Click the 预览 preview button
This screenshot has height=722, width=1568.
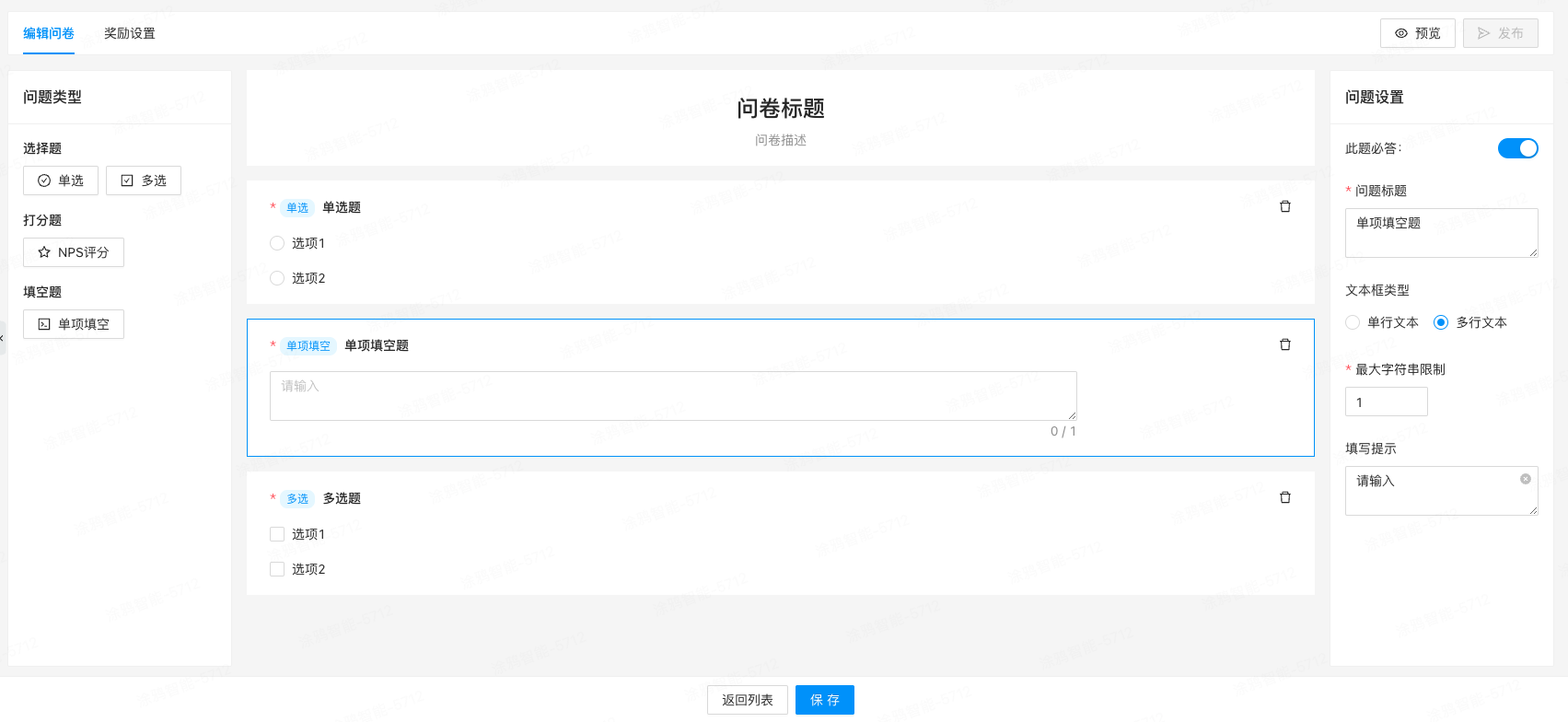(1418, 33)
